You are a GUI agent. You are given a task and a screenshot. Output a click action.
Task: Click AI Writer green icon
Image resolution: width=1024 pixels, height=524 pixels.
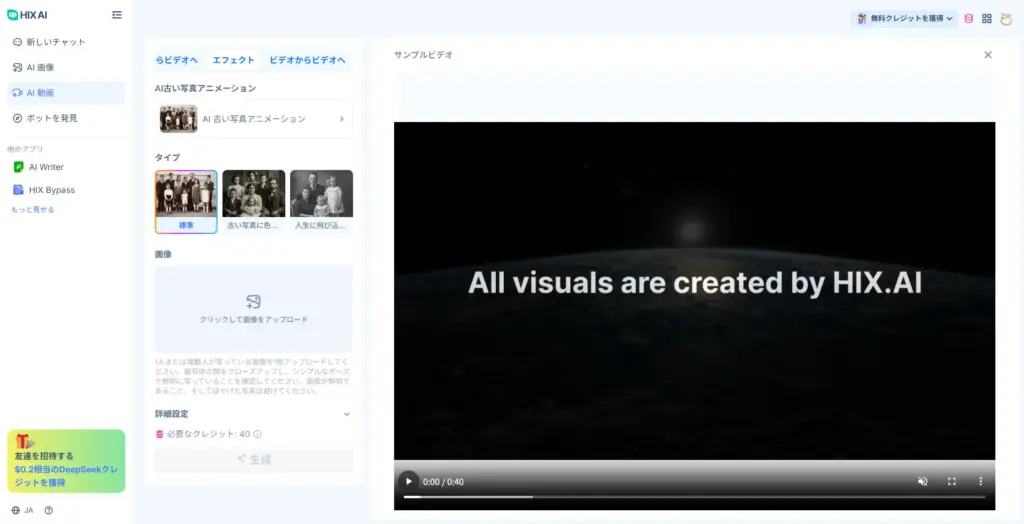click(18, 167)
